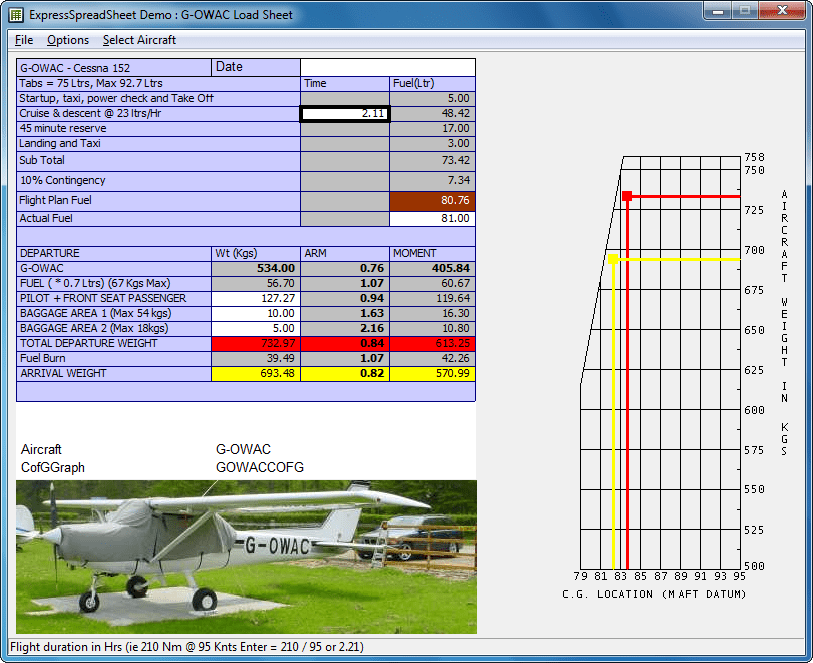Viewport: 813px width, 663px height.
Task: Click the fuel weight value 56.70
Action: pos(256,284)
